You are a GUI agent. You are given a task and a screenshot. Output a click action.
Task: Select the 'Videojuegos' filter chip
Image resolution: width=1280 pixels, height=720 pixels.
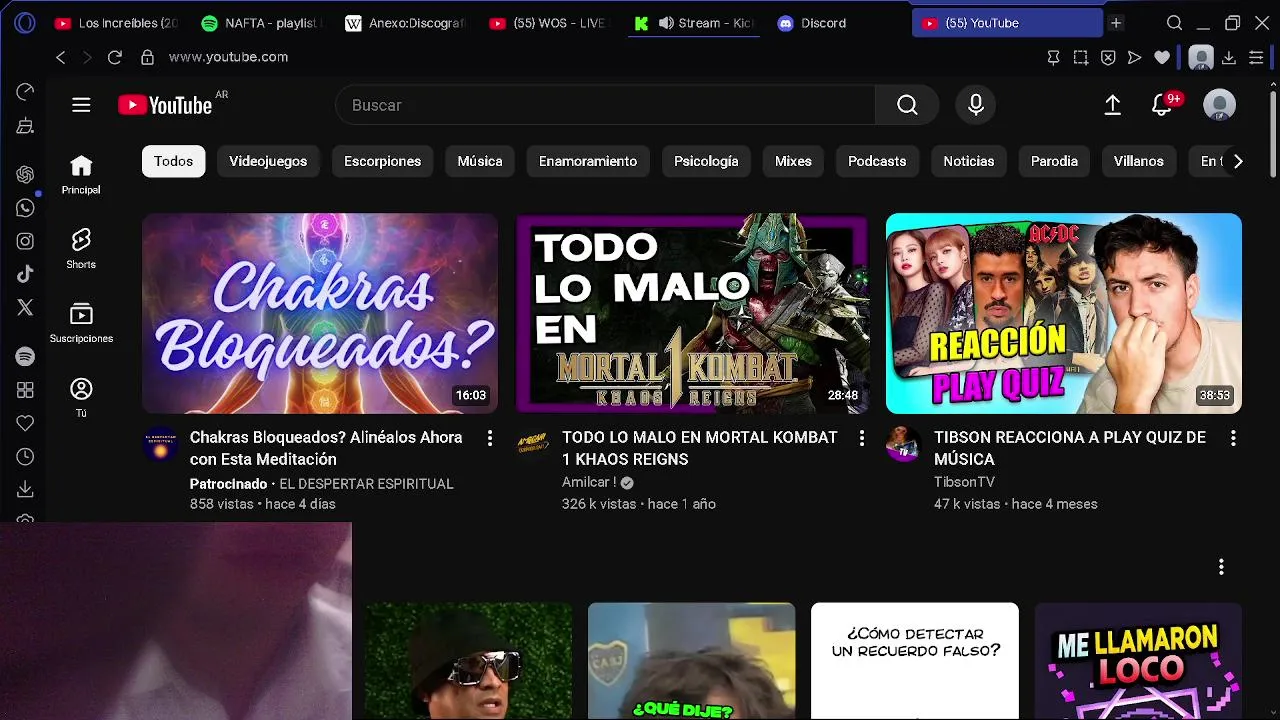tap(268, 161)
